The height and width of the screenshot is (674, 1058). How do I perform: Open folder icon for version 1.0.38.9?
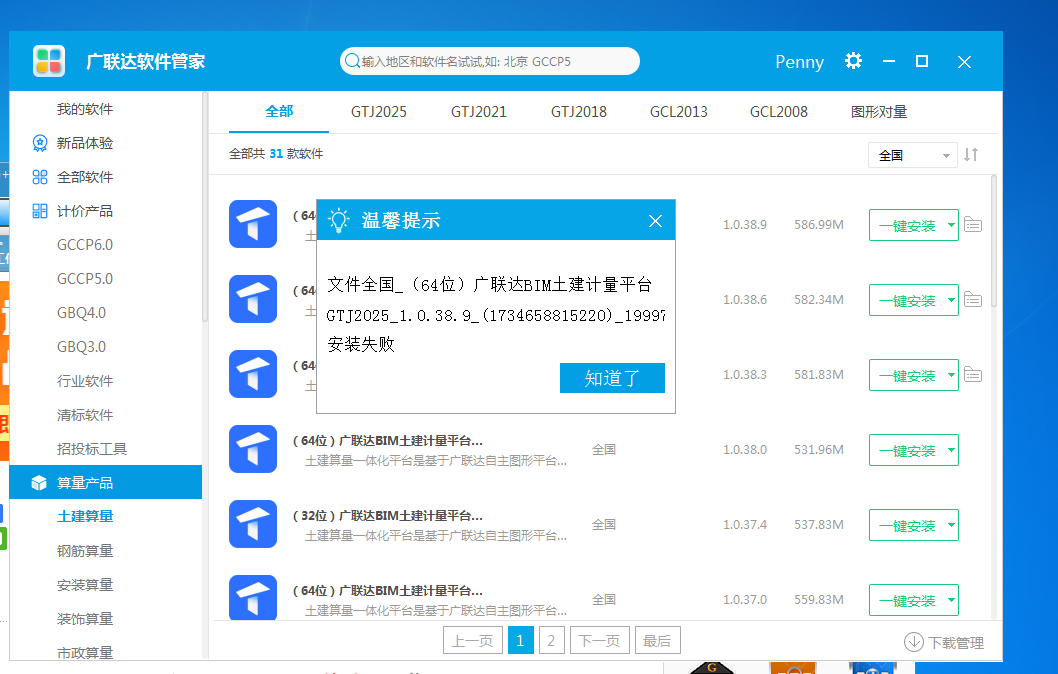[x=972, y=224]
